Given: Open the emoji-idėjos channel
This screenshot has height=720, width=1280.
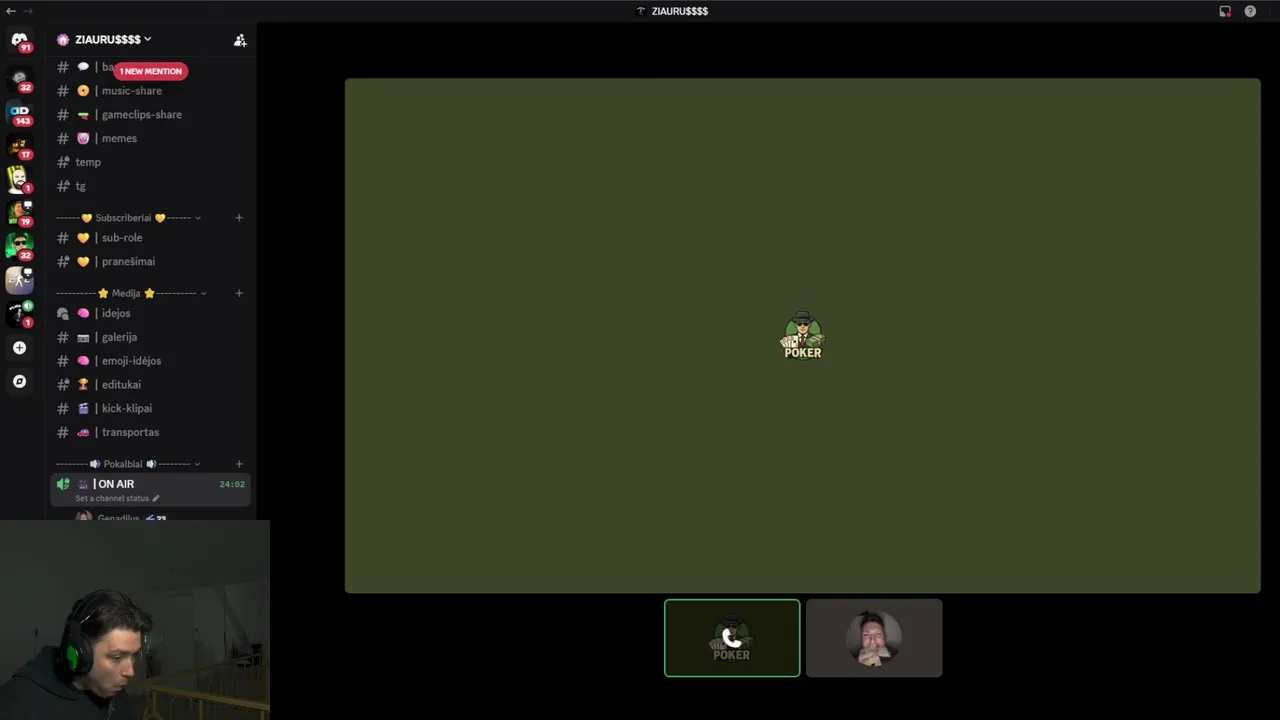Looking at the screenshot, I should (150, 361).
